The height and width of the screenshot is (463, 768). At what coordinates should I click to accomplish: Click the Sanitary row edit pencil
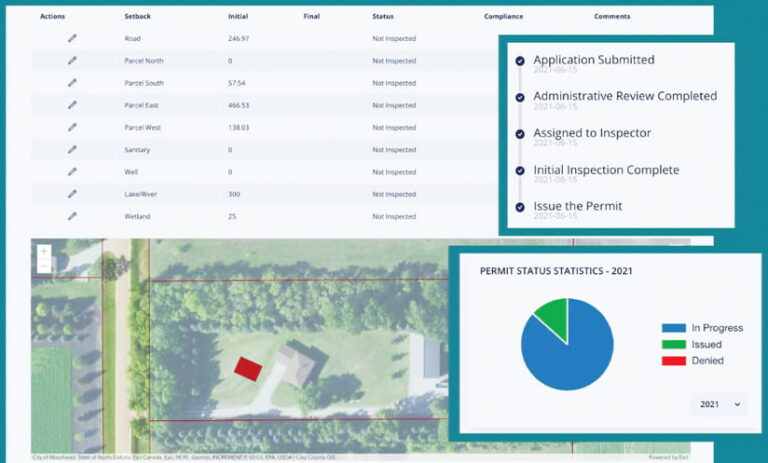point(72,149)
